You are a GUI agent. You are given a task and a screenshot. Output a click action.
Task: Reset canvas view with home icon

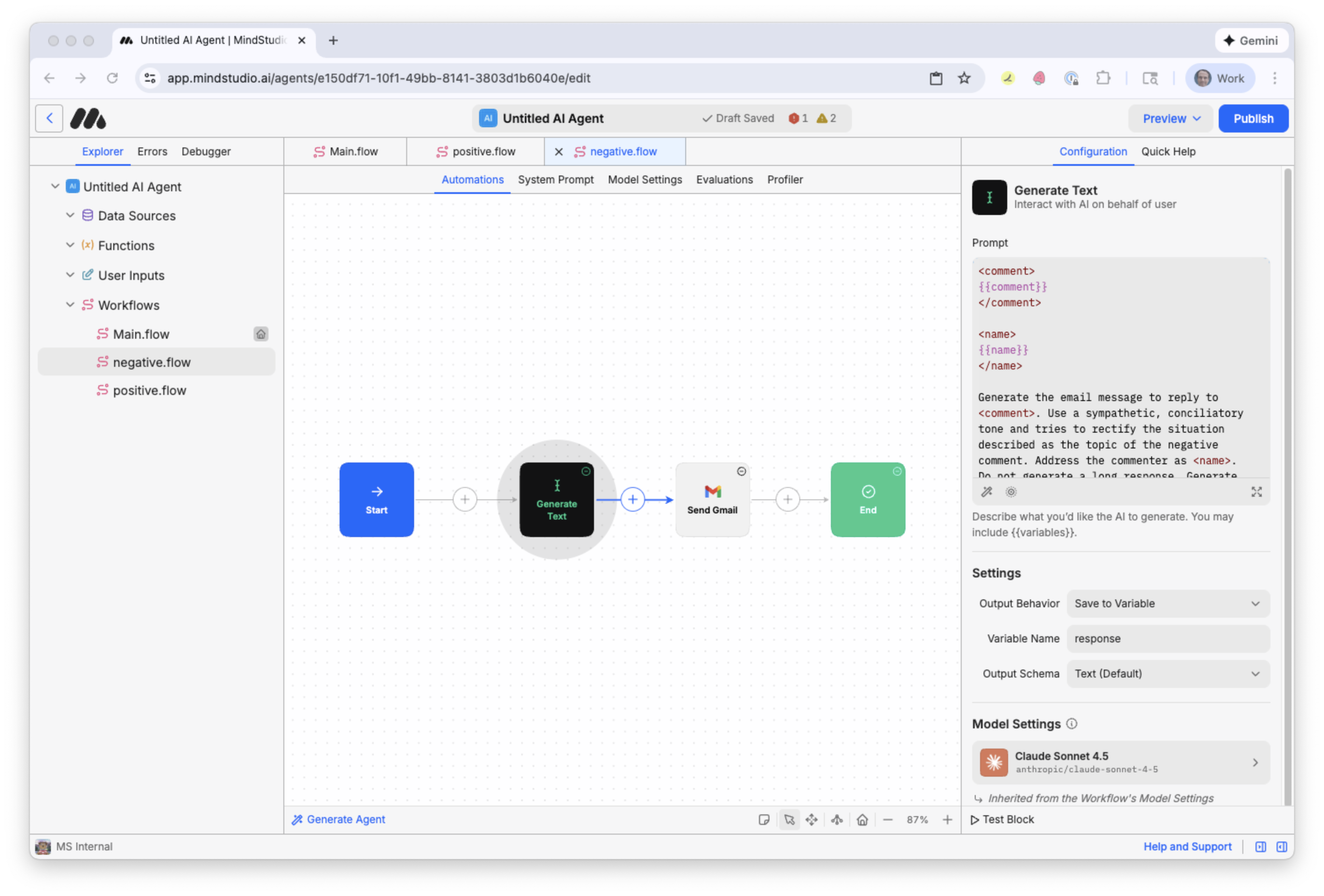(x=862, y=820)
